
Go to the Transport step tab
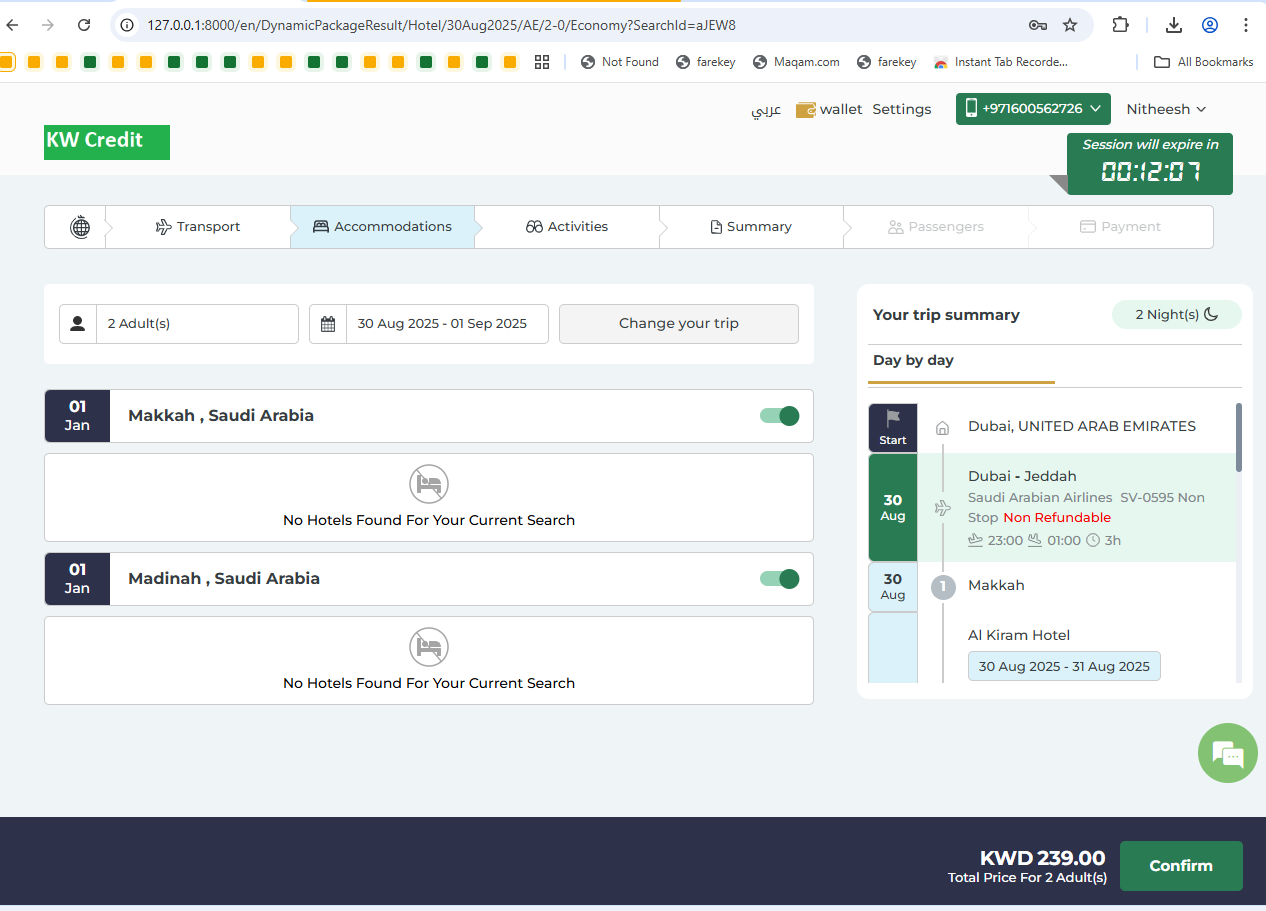[198, 227]
